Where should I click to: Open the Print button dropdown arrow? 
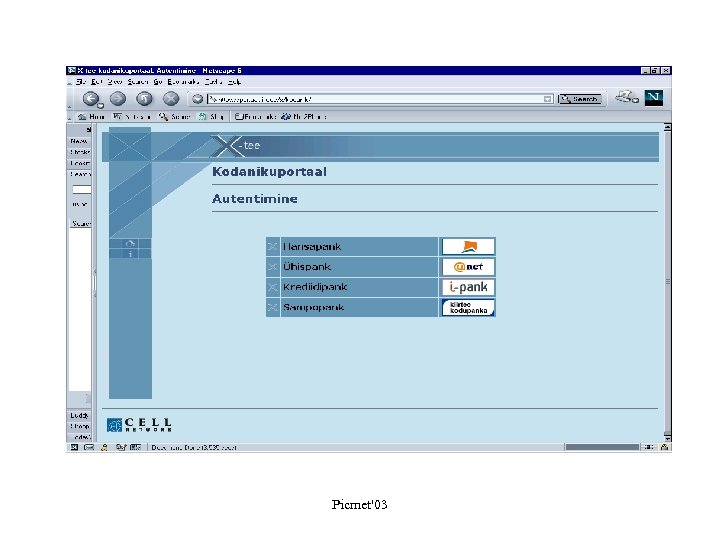(x=636, y=100)
